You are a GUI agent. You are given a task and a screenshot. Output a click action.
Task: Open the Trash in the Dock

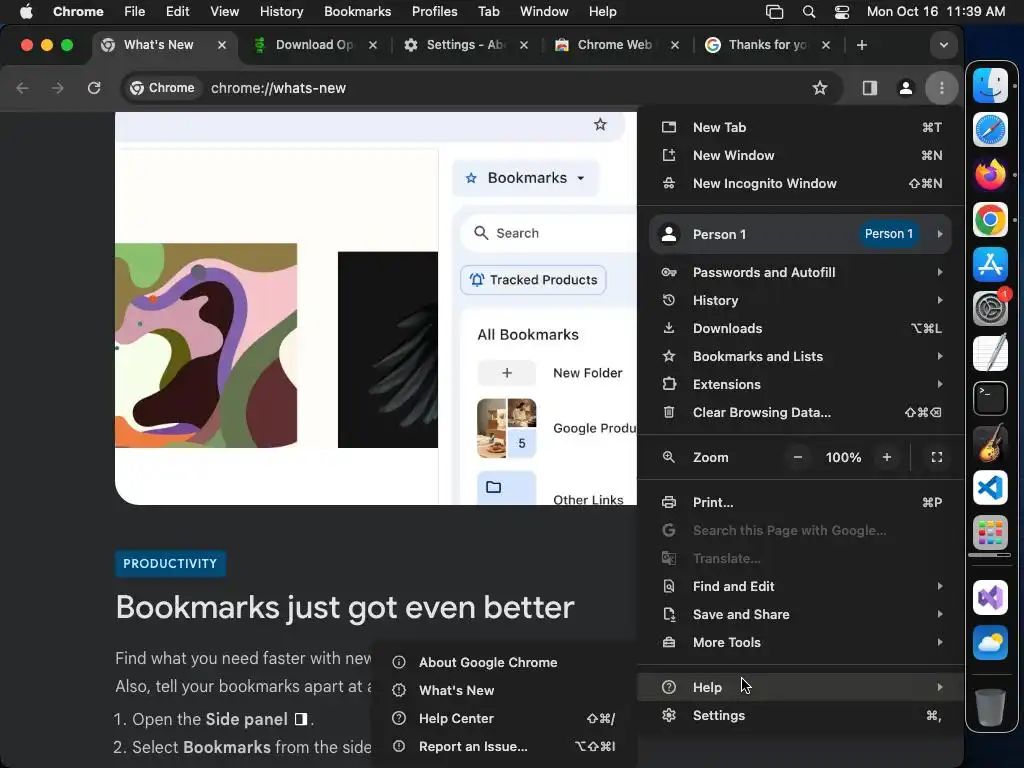pyautogui.click(x=990, y=707)
